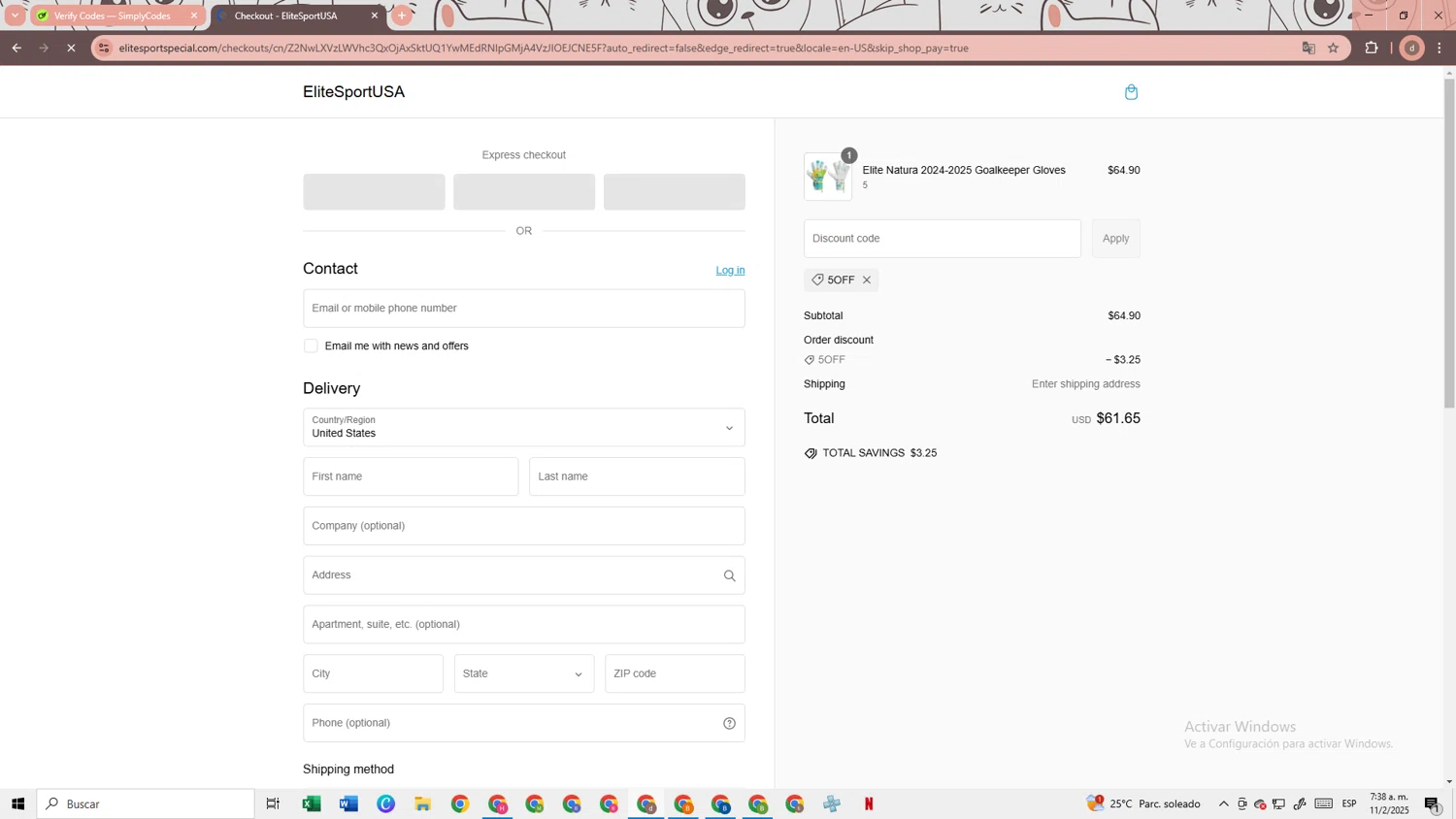
Task: Open the weather widget showing 25°C
Action: point(1144,803)
